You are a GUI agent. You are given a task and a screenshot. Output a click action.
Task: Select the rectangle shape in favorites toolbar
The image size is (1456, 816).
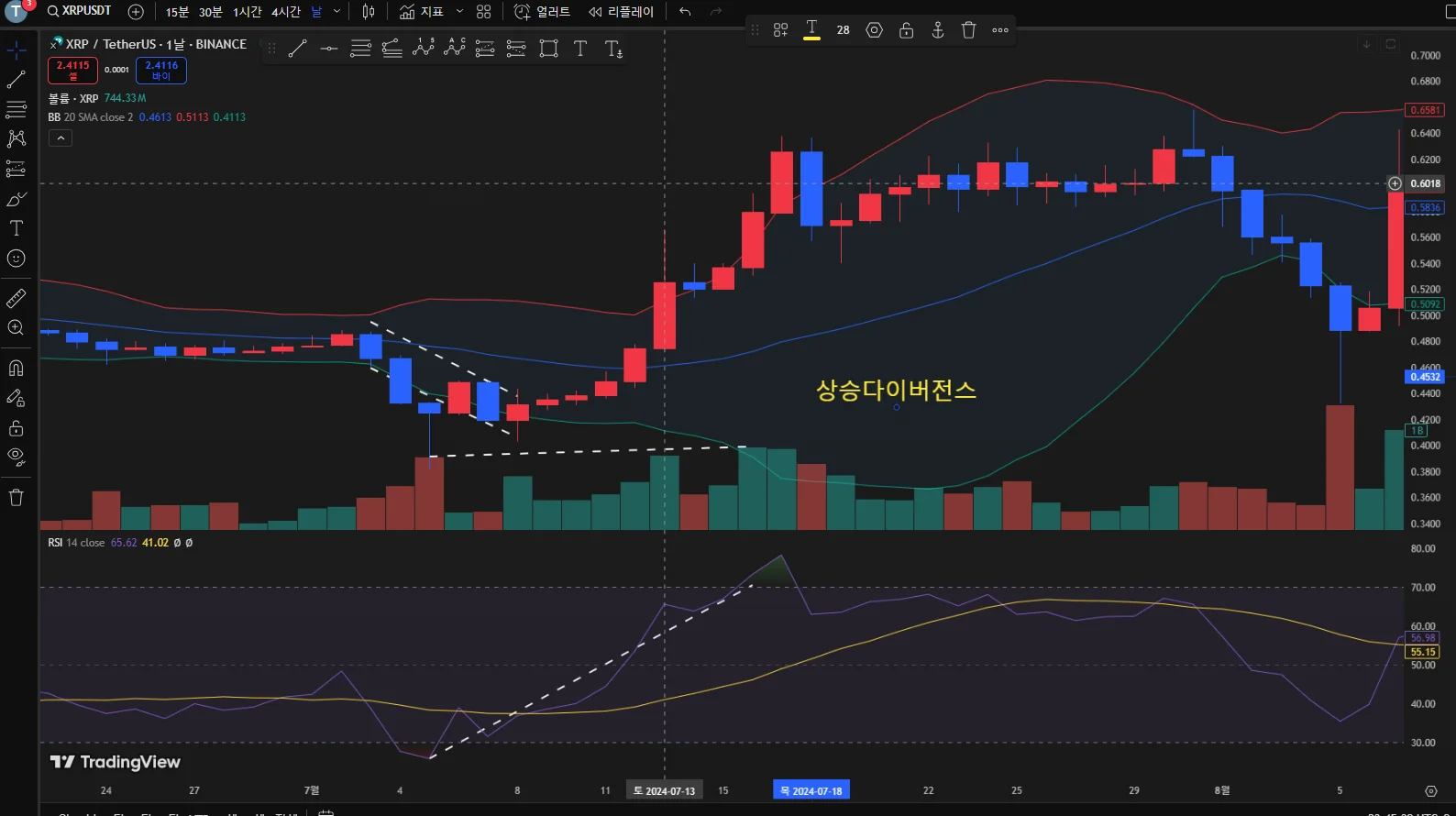pos(548,49)
